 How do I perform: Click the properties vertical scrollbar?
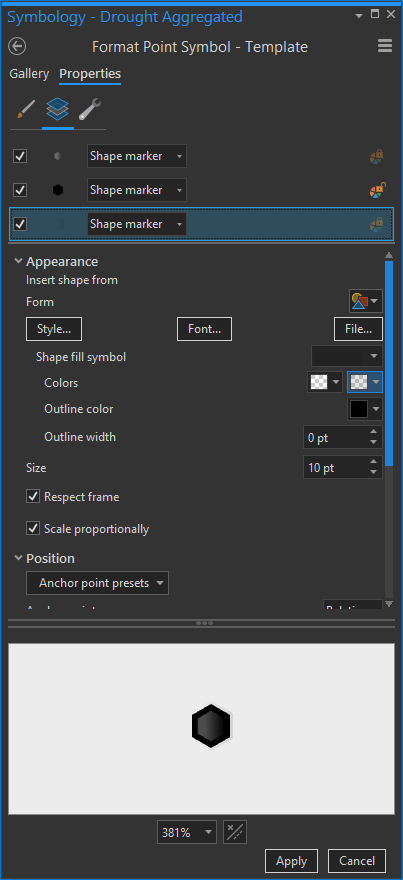pyautogui.click(x=389, y=361)
